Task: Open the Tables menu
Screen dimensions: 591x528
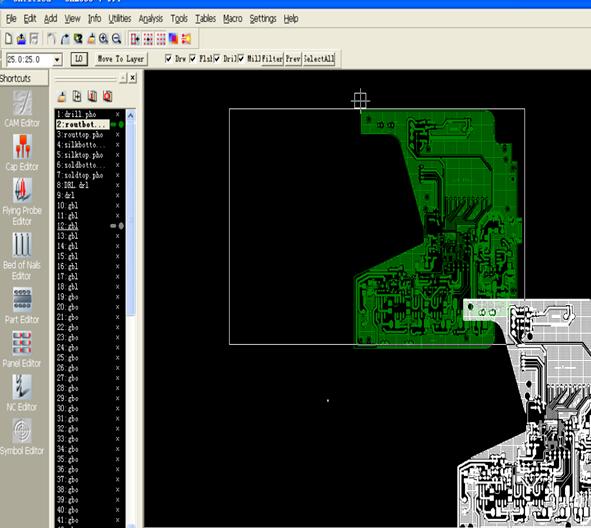Action: tap(205, 18)
